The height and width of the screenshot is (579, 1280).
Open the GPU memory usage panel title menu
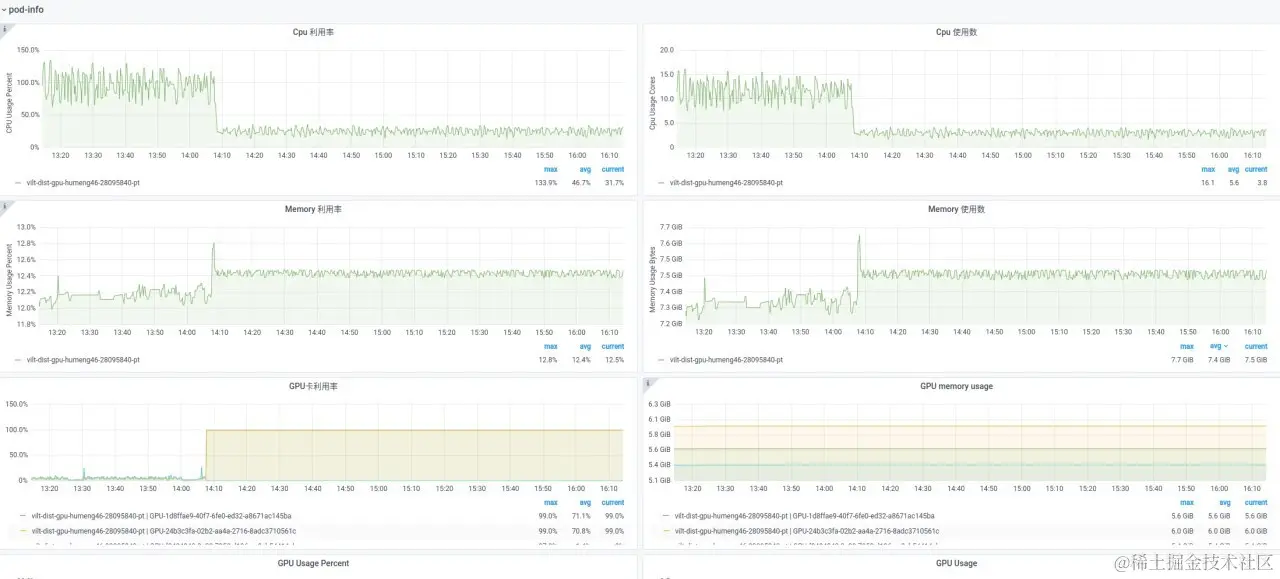pos(957,386)
